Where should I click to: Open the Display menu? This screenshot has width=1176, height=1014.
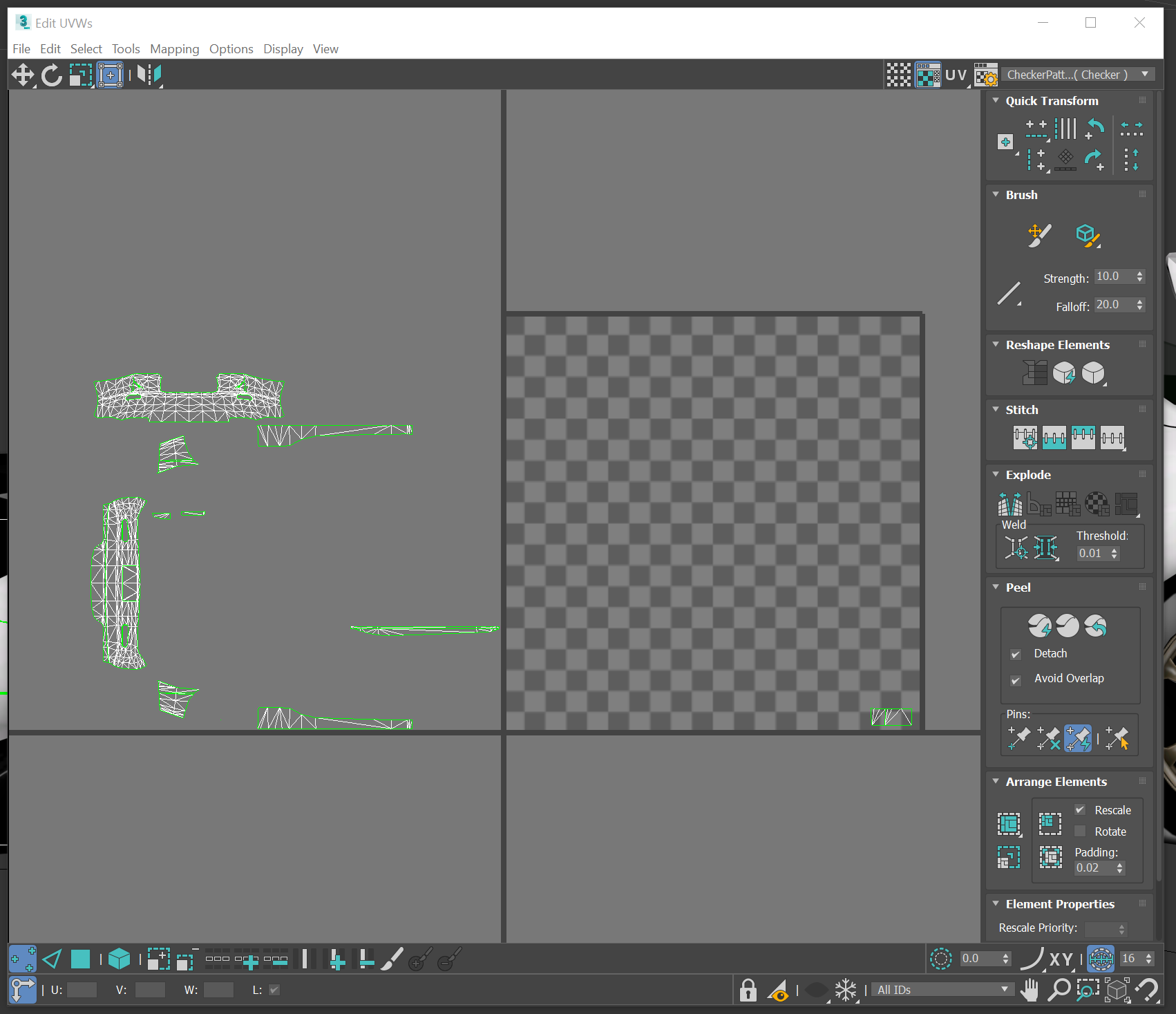click(283, 49)
